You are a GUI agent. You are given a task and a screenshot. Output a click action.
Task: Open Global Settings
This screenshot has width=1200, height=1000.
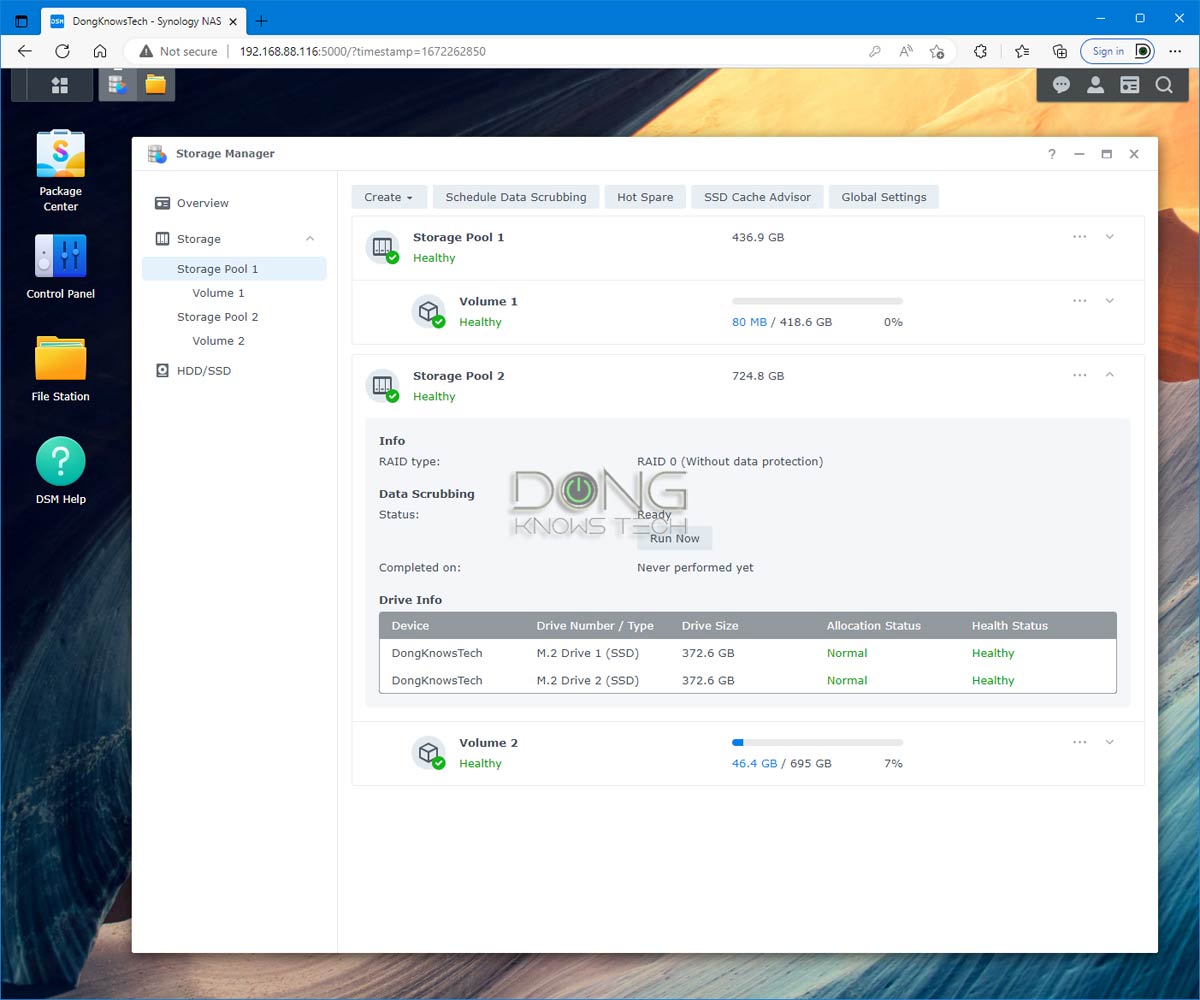point(884,197)
